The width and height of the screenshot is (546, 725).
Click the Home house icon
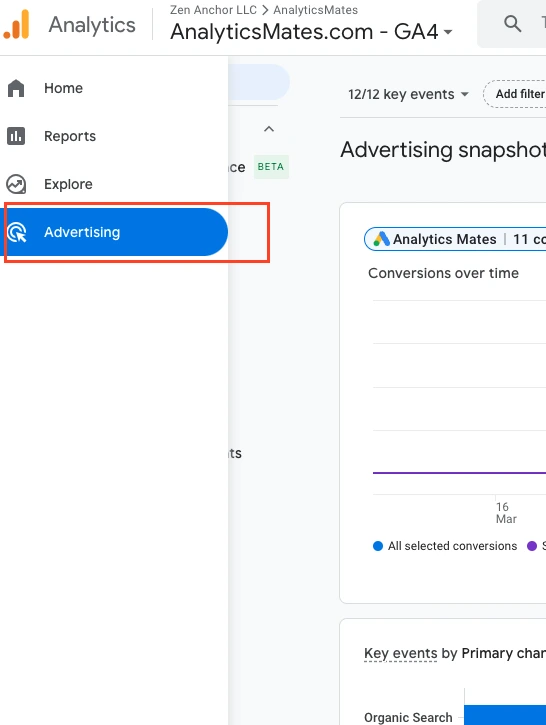click(x=16, y=88)
